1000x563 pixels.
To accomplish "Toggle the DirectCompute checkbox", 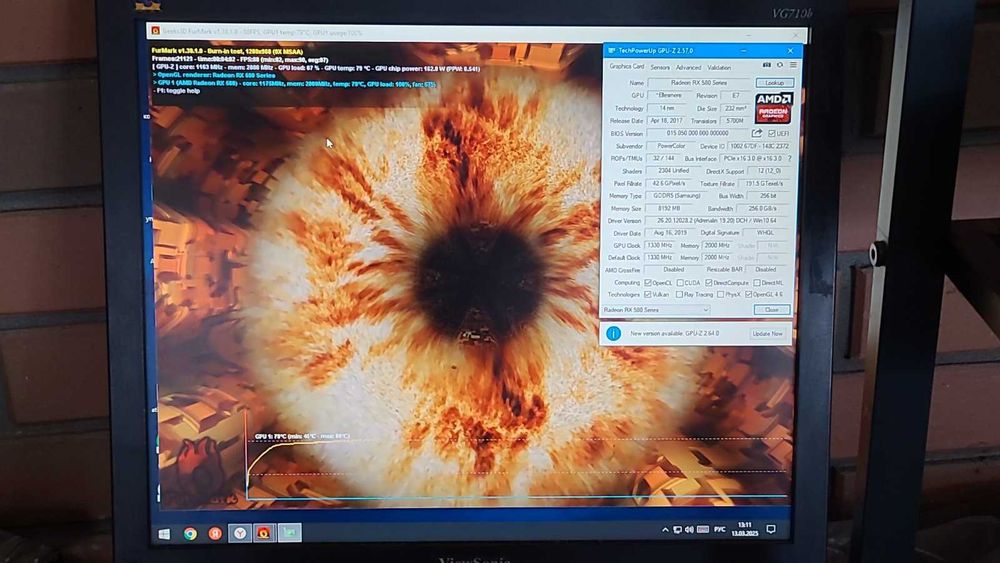I will (709, 282).
